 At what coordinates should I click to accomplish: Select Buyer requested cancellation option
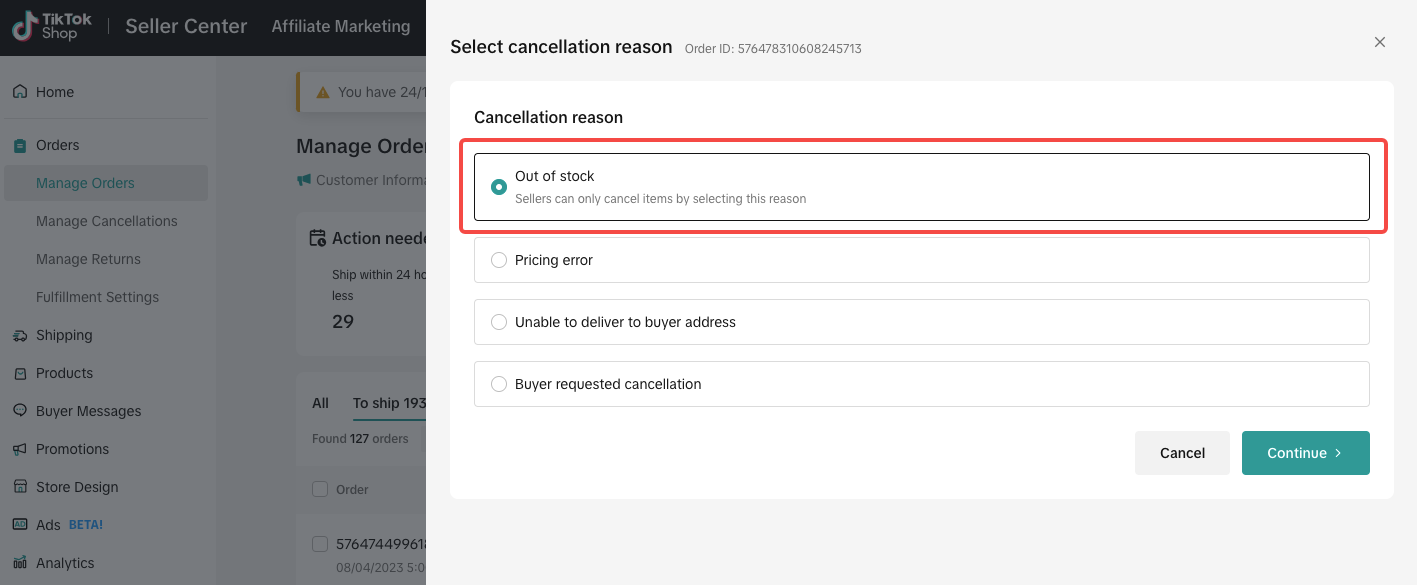coord(499,384)
